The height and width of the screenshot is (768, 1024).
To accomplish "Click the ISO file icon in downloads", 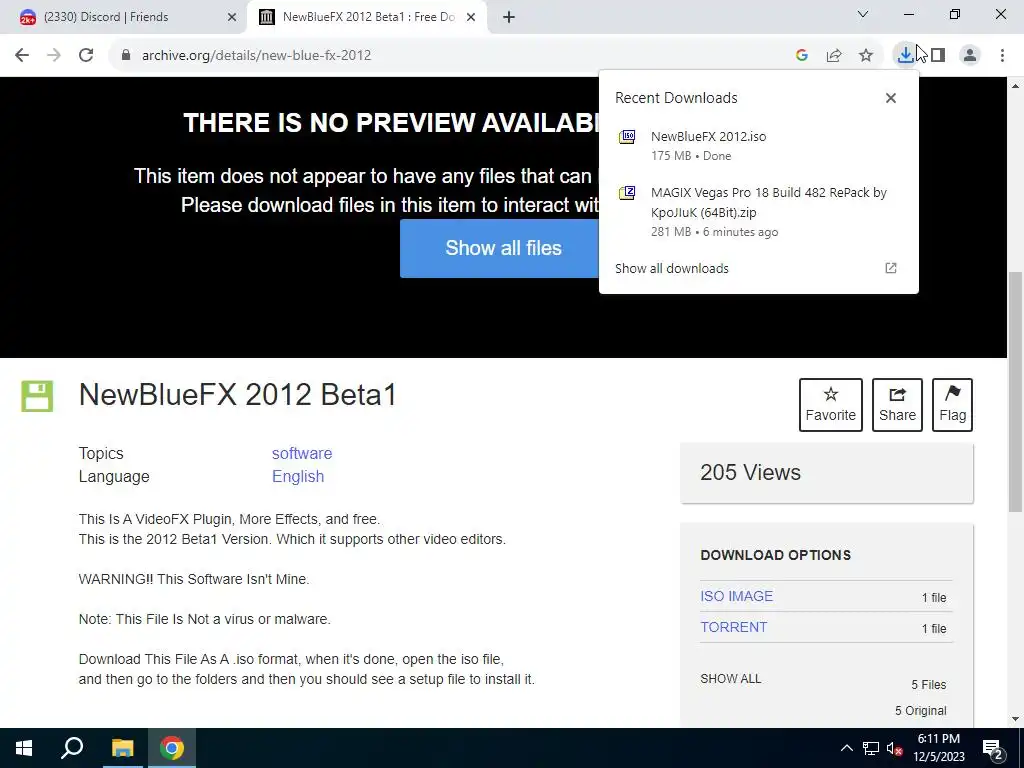I will click(x=627, y=136).
